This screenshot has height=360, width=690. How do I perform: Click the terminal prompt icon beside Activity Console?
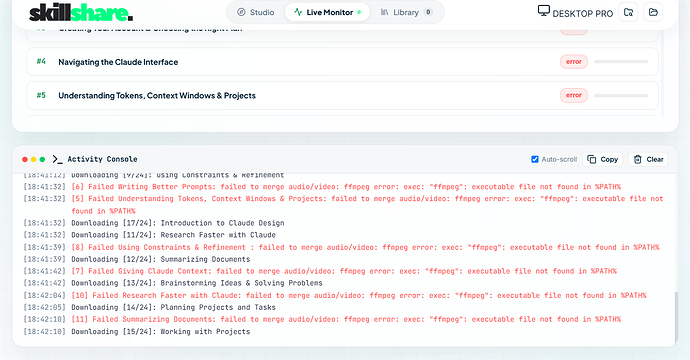[57, 159]
